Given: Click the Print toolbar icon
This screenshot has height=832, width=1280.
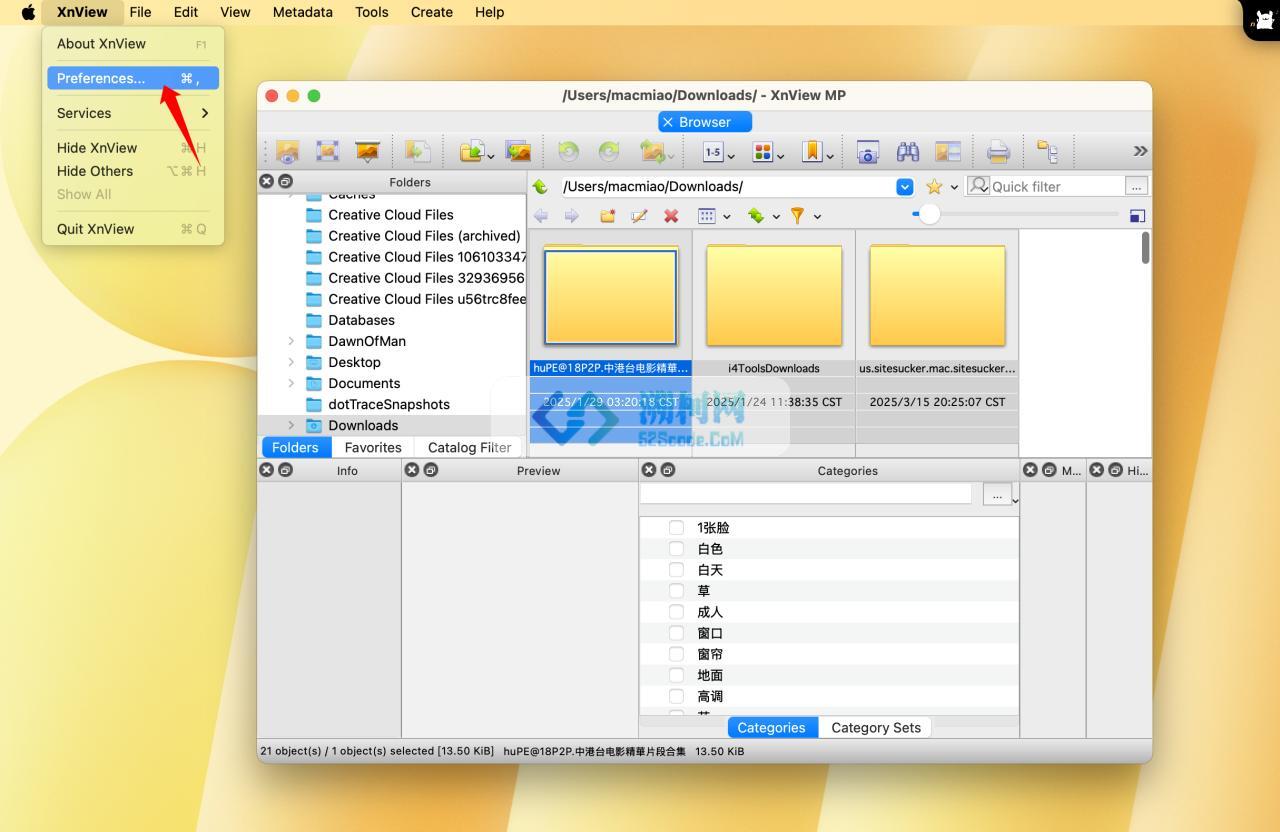Looking at the screenshot, I should pos(998,152).
